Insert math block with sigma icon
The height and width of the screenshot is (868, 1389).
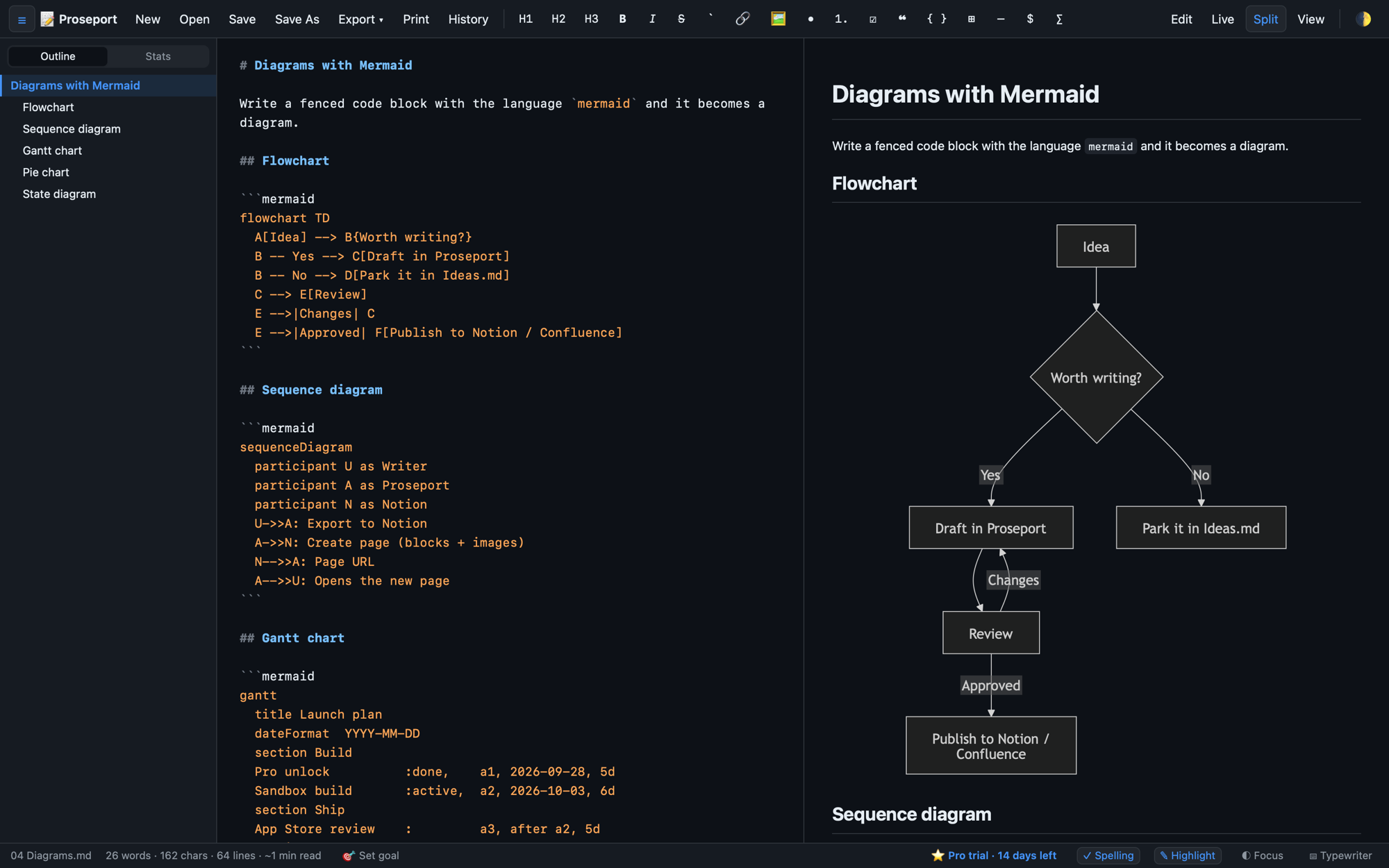click(x=1059, y=19)
